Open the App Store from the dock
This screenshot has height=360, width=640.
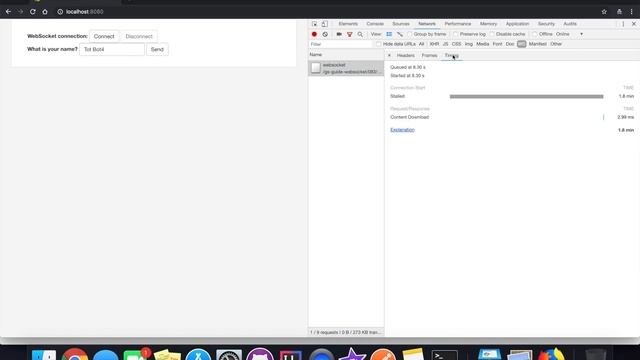(x=198, y=354)
